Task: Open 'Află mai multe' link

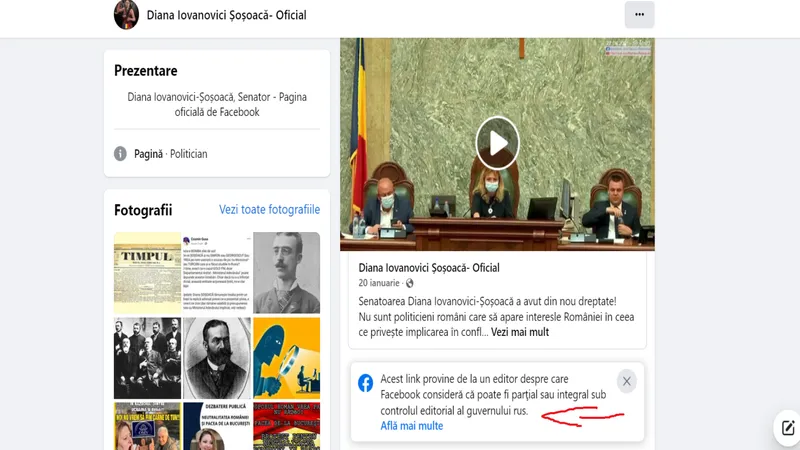Action: (x=411, y=426)
